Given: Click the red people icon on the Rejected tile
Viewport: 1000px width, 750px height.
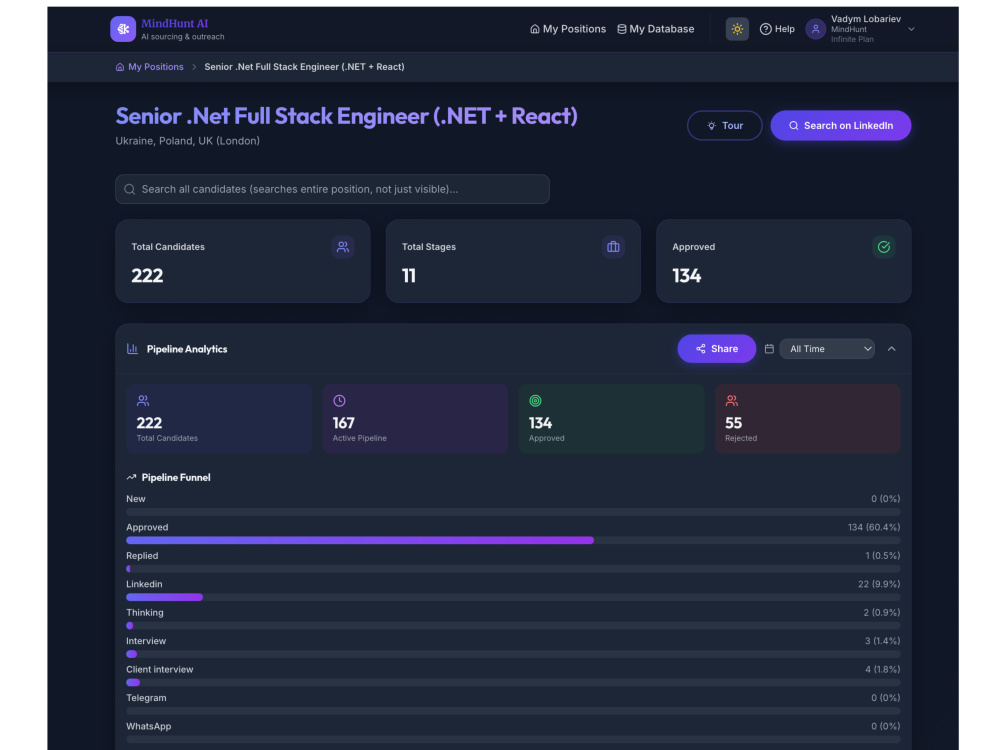Looking at the screenshot, I should coord(732,401).
